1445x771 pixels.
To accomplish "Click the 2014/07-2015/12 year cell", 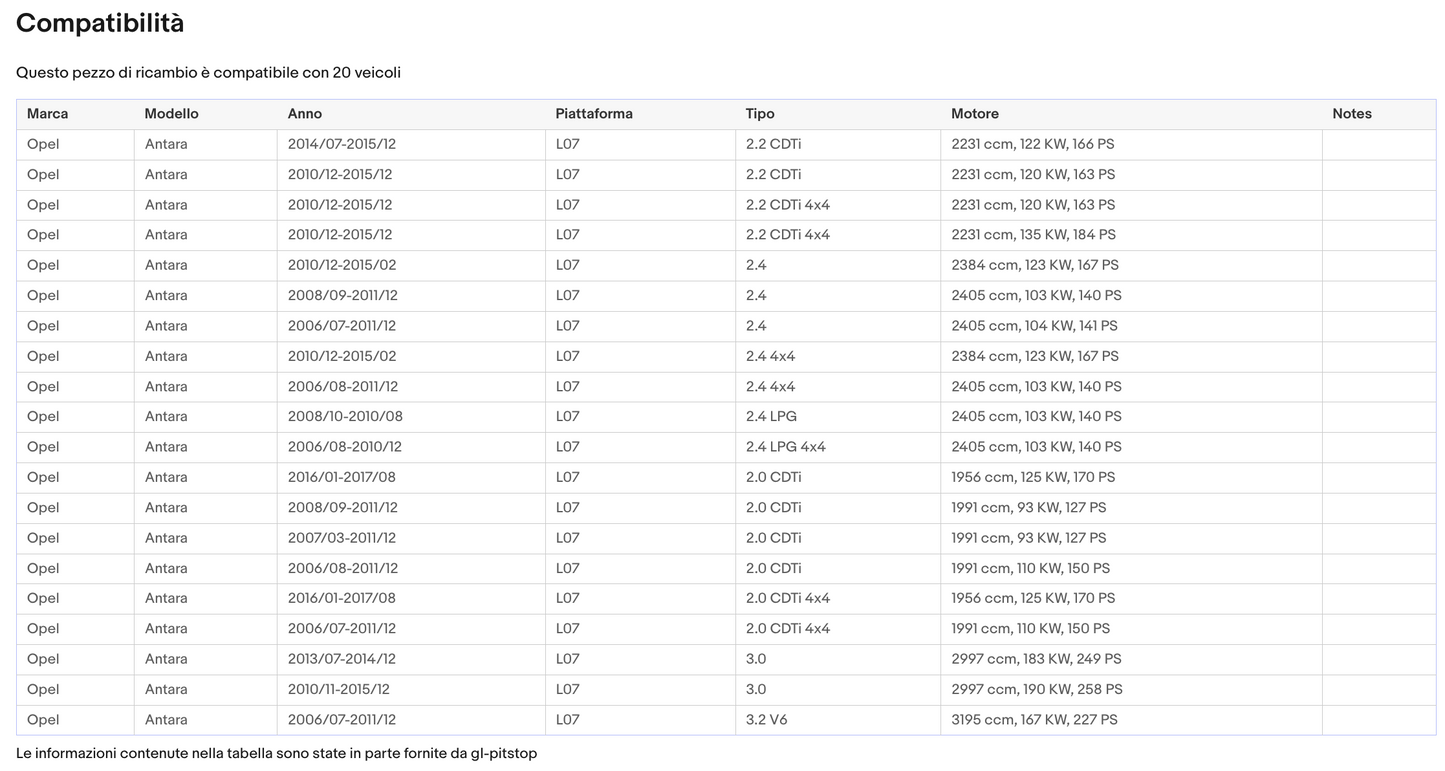I will [342, 144].
